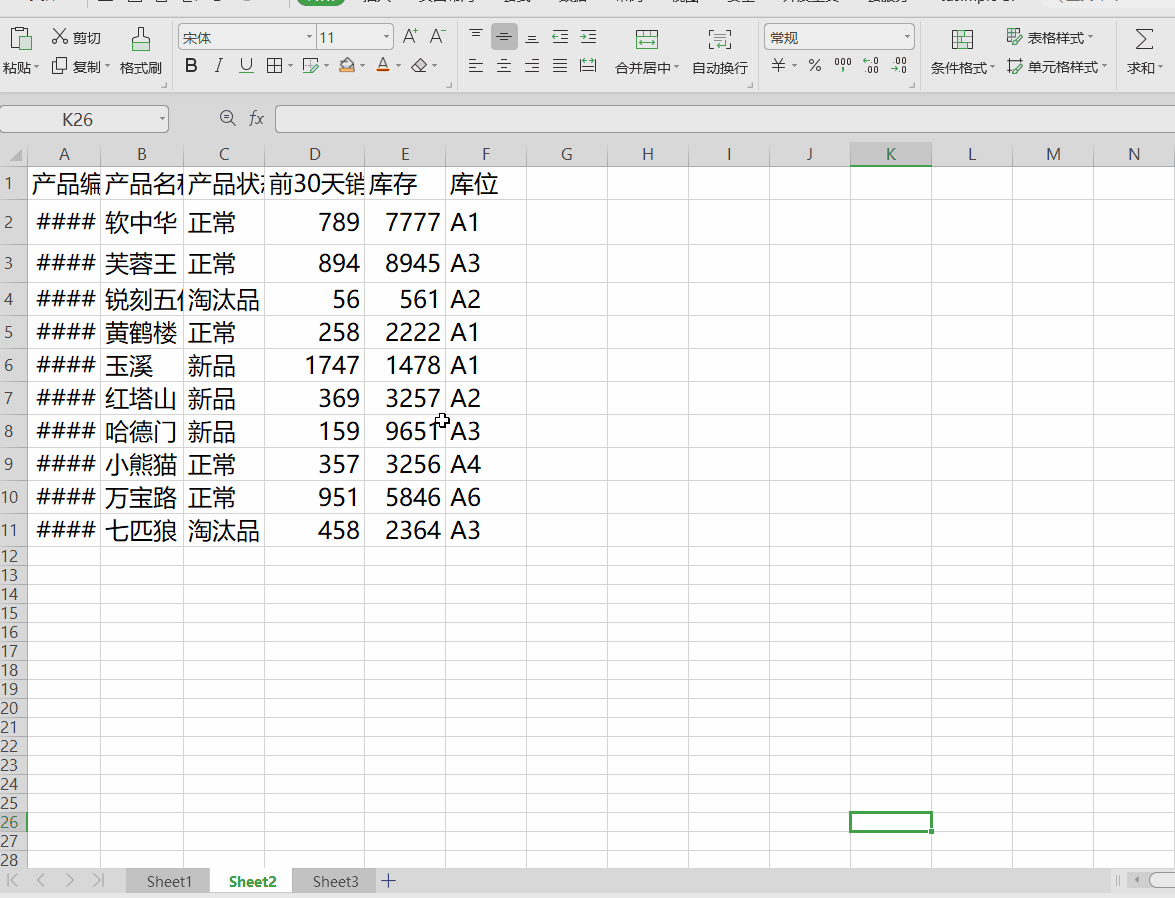Expand the borders dropdown arrow

(x=290, y=66)
